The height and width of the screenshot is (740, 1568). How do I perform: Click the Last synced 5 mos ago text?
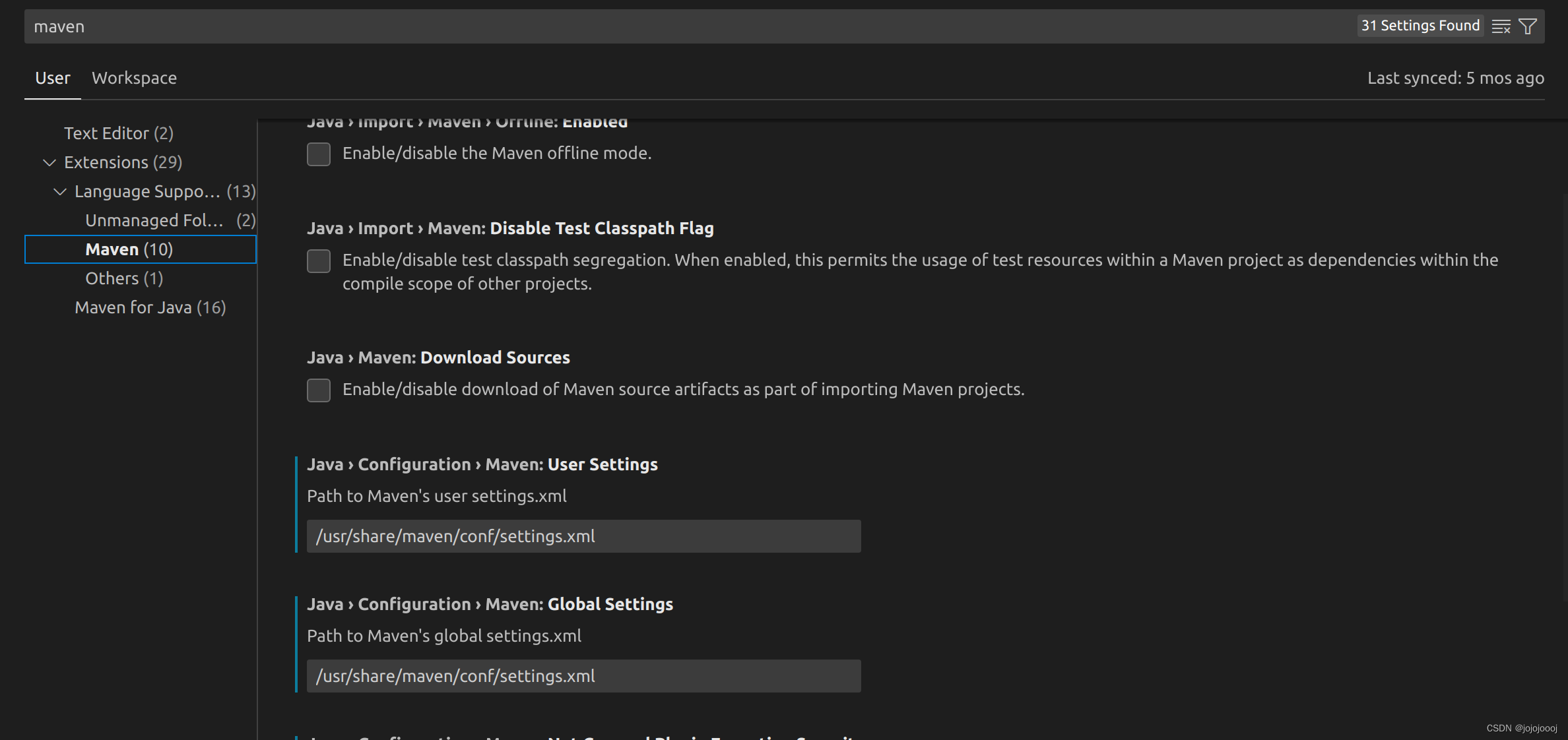point(1456,78)
